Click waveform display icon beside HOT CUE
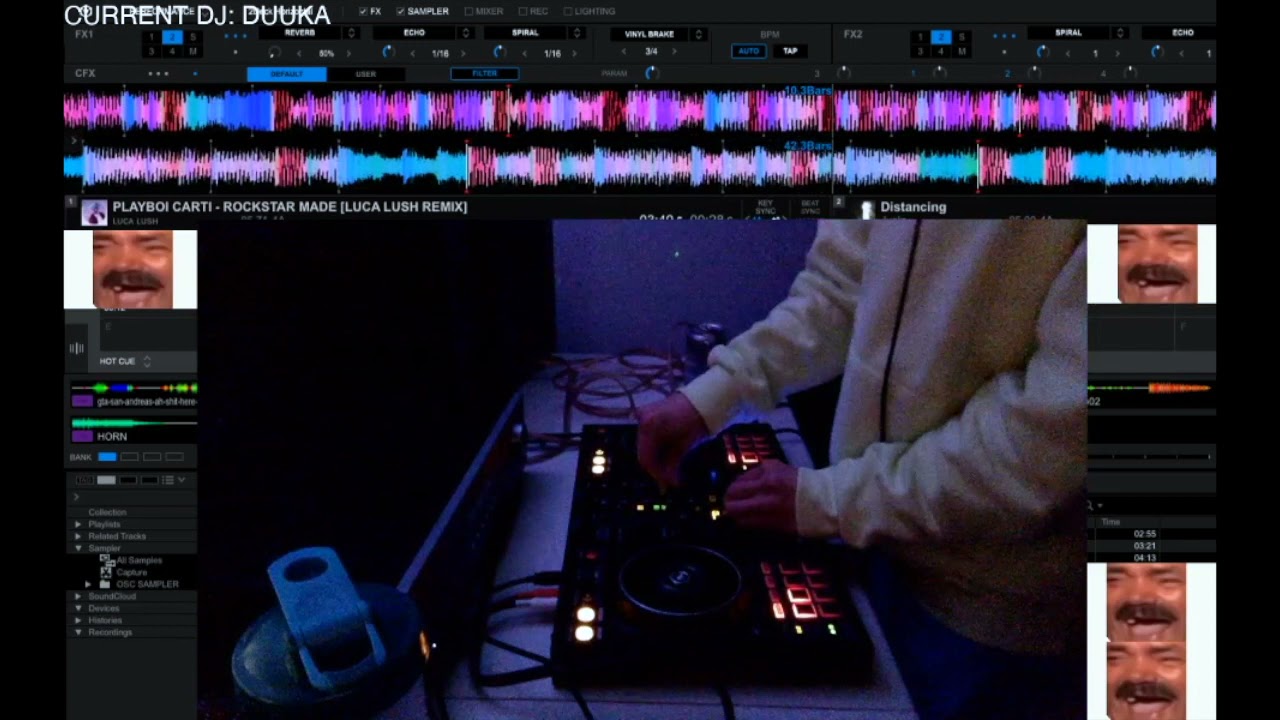1280x720 pixels. click(77, 348)
